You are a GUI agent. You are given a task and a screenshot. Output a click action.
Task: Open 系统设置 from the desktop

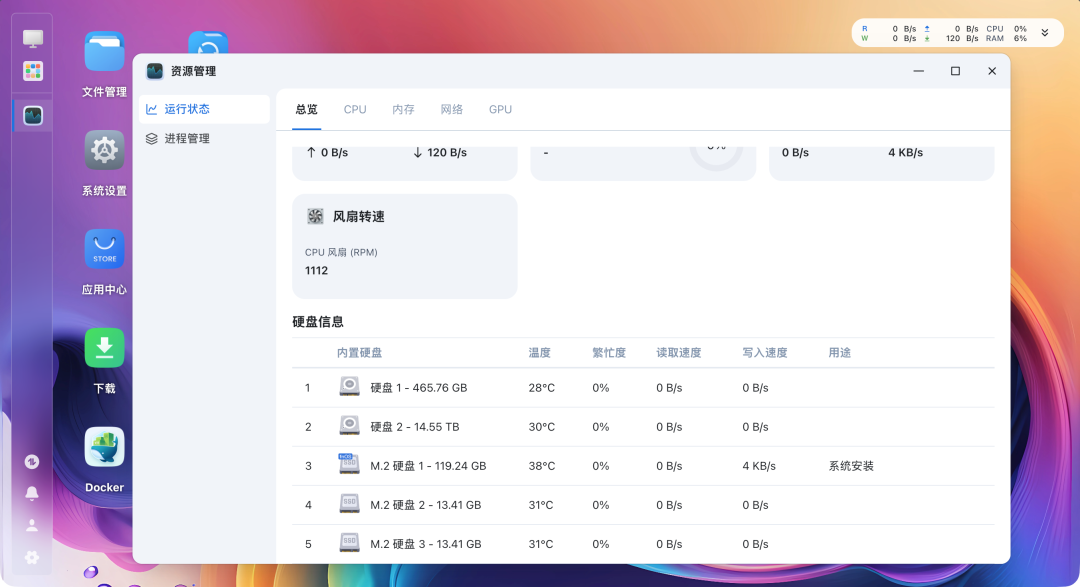[x=103, y=150]
